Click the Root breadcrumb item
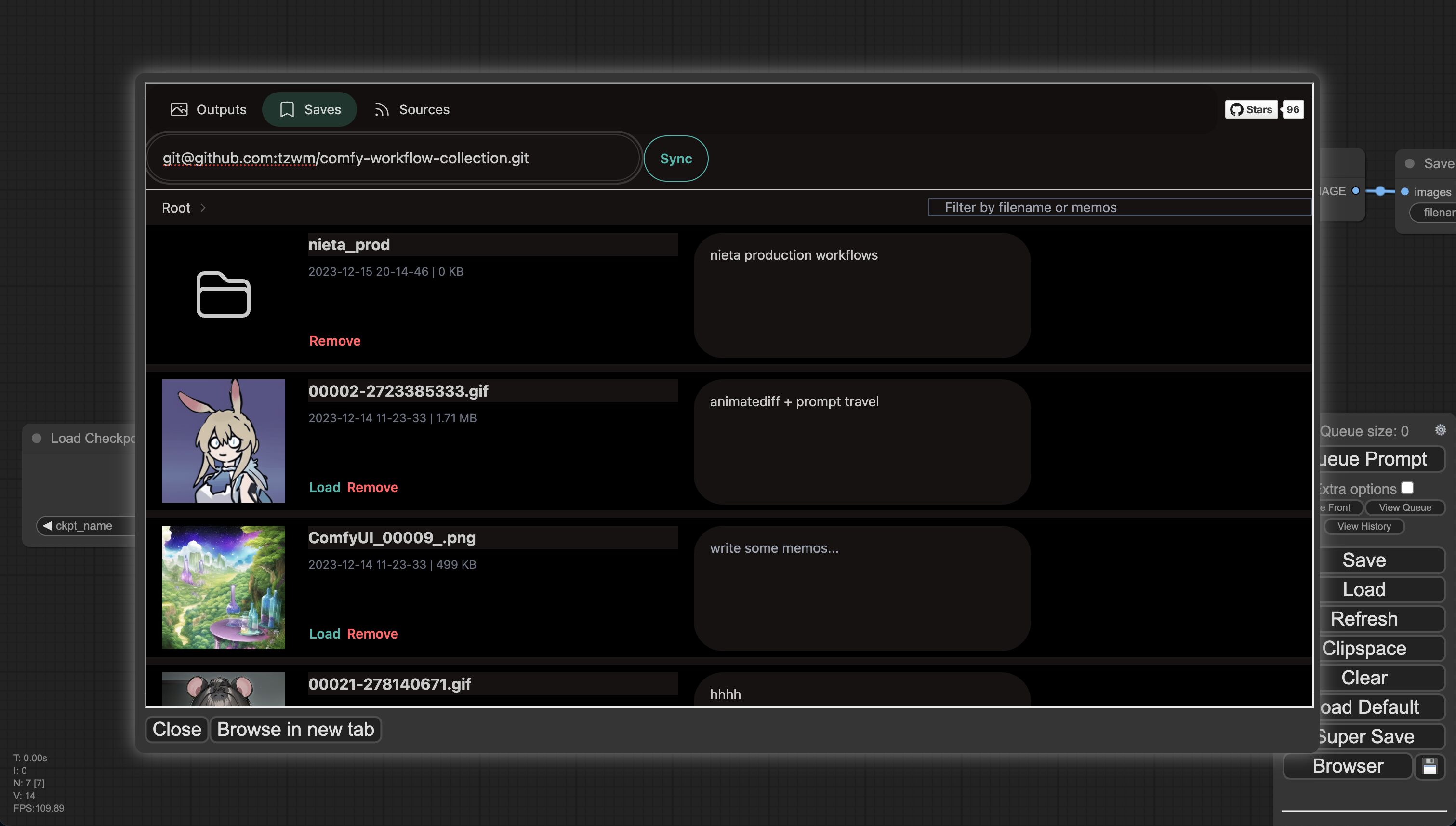This screenshot has width=1456, height=826. [x=176, y=208]
